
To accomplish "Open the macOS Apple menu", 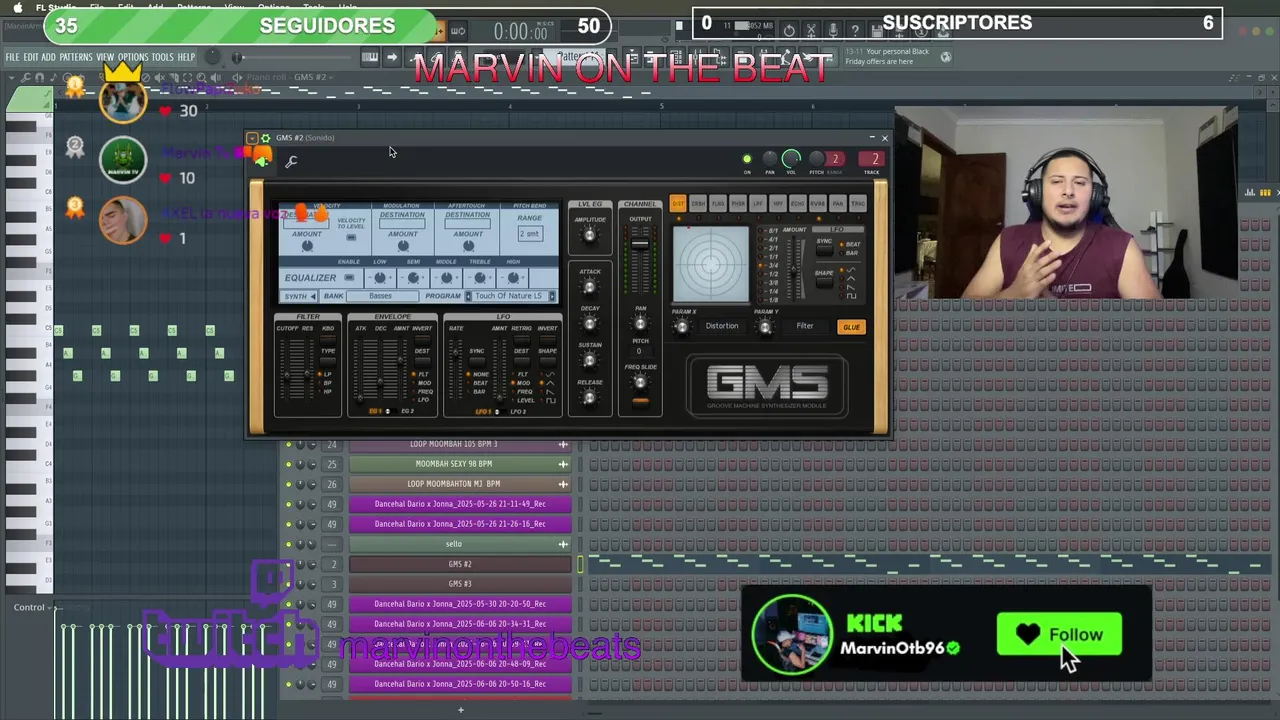I will [x=17, y=7].
